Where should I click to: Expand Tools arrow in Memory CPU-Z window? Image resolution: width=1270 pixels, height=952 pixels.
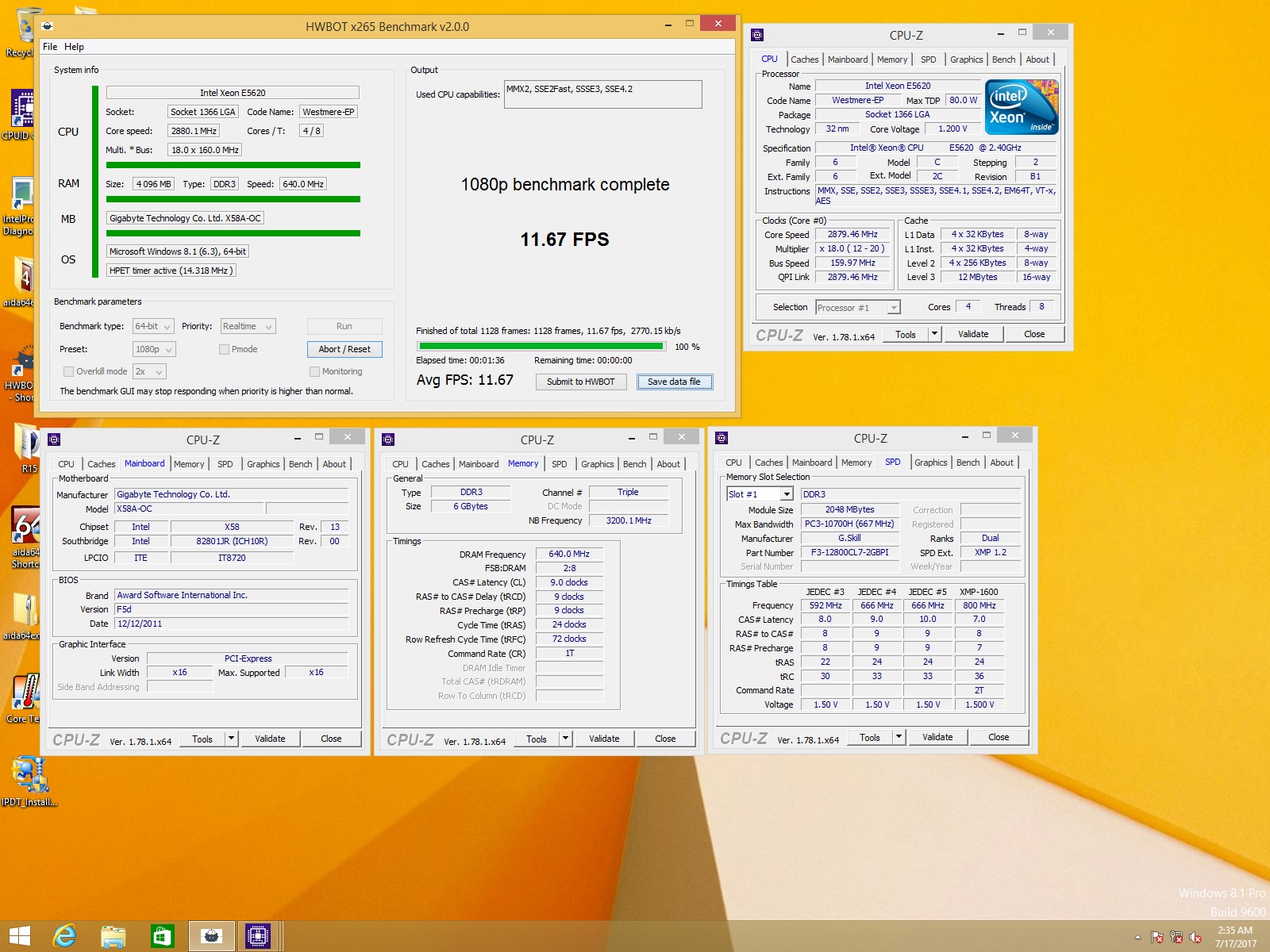click(565, 739)
